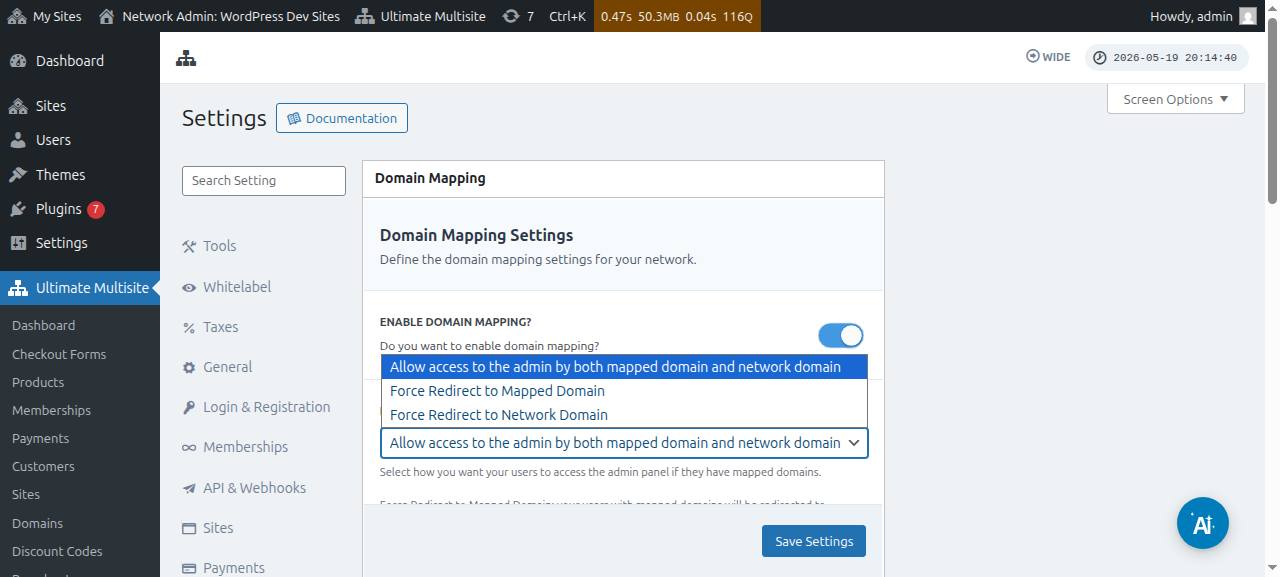This screenshot has width=1280, height=577.
Task: Click Dashboard gauge icon in sidebar
Action: click(18, 61)
